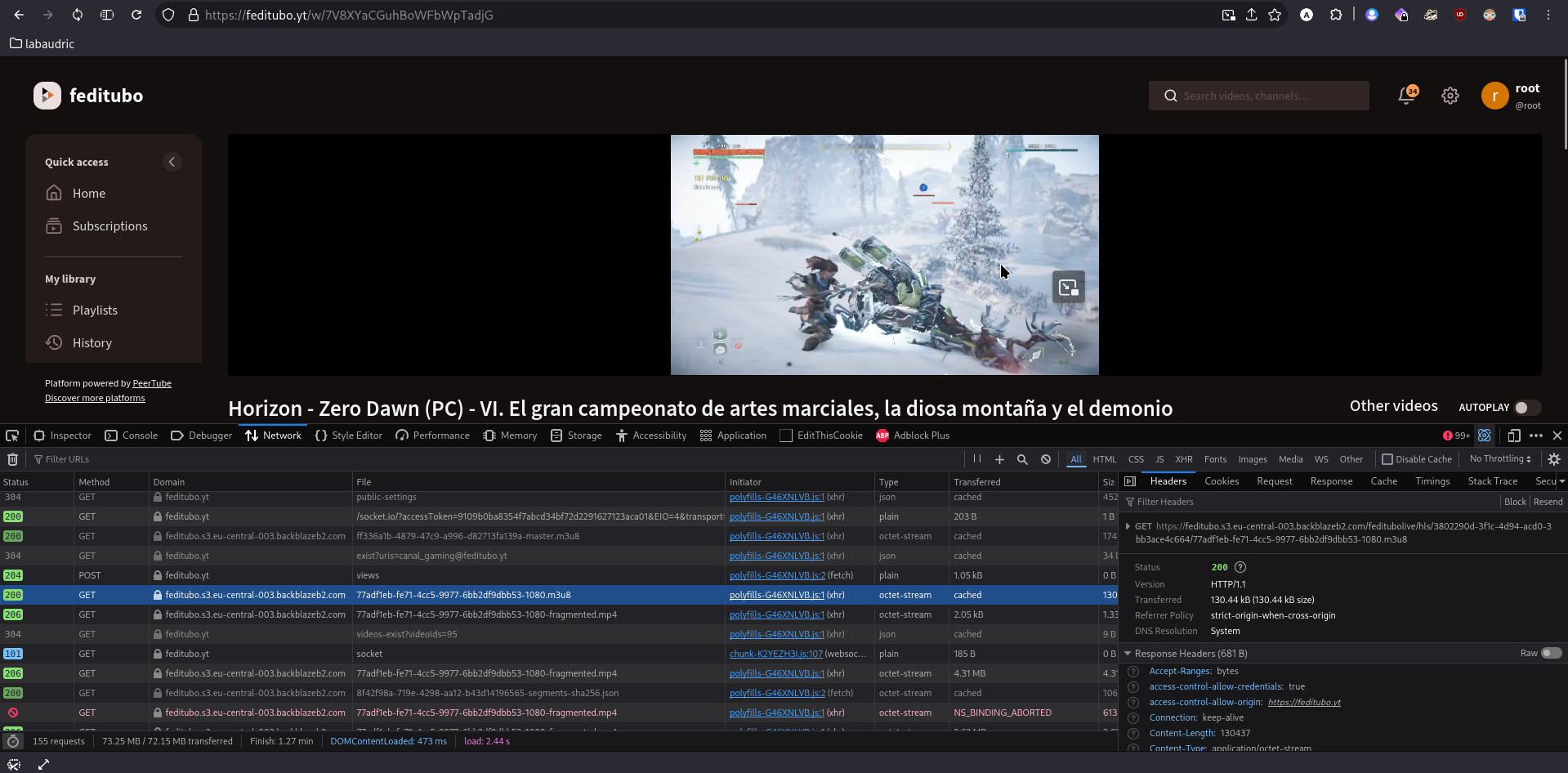Show more detail tabs dropdown arrow
Image resolution: width=1568 pixels, height=773 pixels.
1561,481
